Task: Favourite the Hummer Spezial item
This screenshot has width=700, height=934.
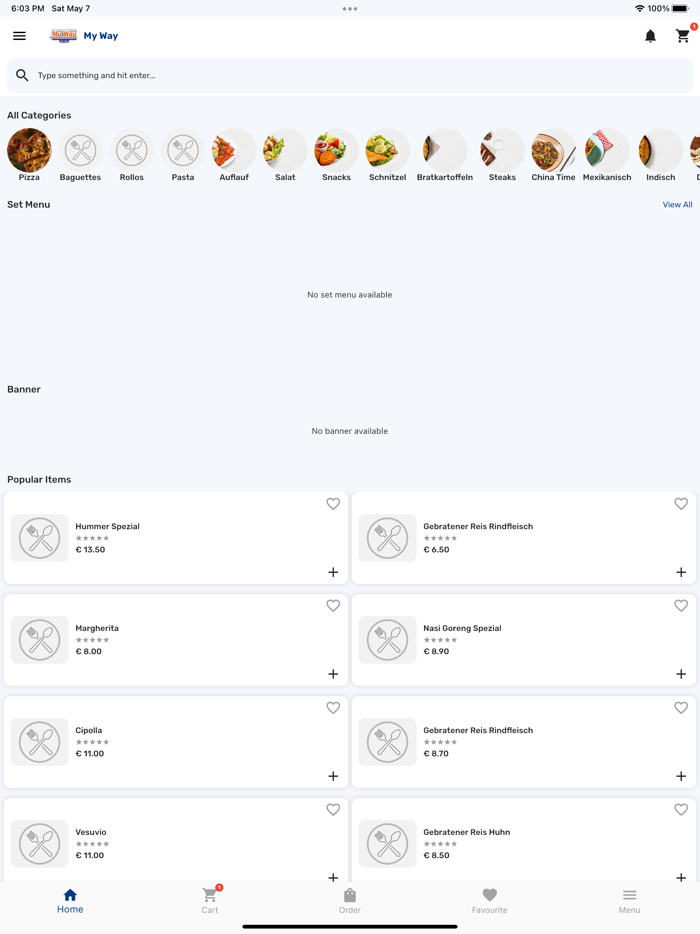Action: click(333, 504)
